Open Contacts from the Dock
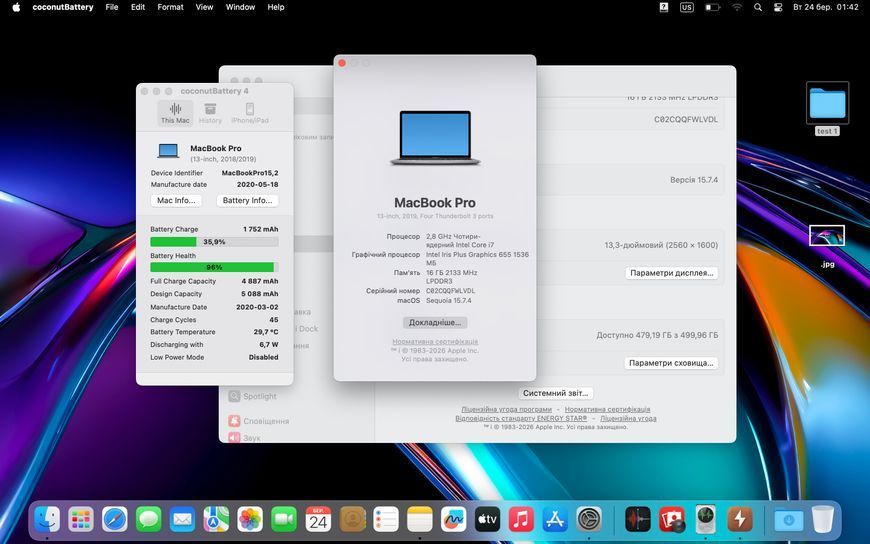The height and width of the screenshot is (544, 870). point(352,520)
